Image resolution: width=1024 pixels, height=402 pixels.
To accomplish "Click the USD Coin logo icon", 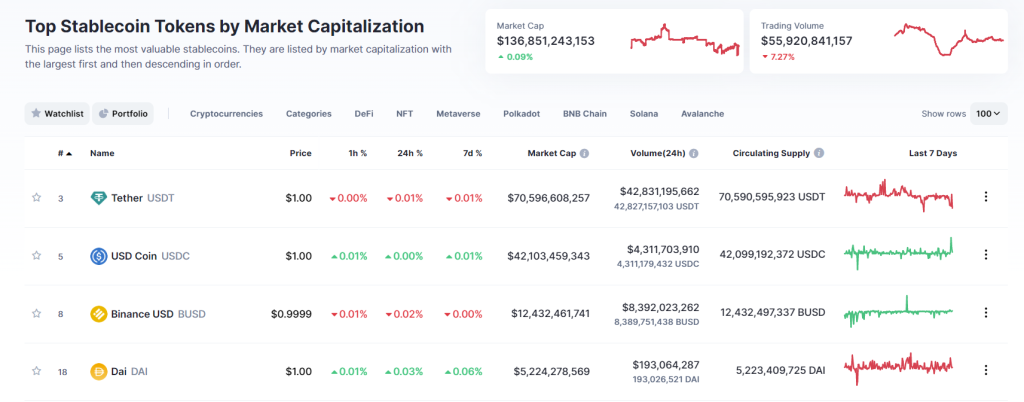I will coord(99,256).
